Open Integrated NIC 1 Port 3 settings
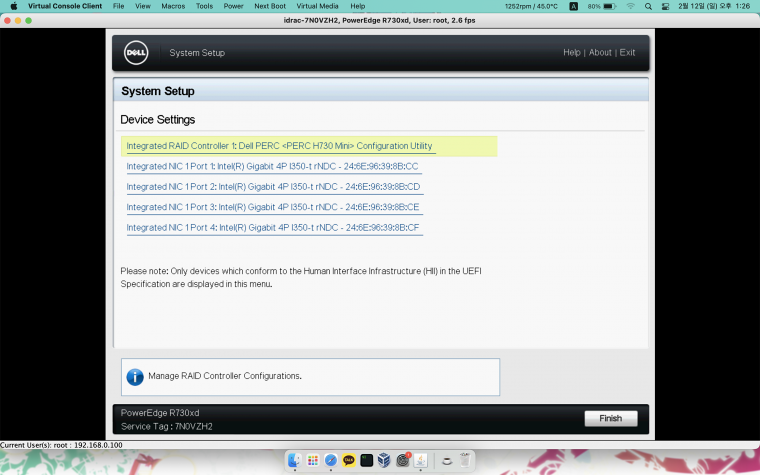This screenshot has height=475, width=760. 273,207
